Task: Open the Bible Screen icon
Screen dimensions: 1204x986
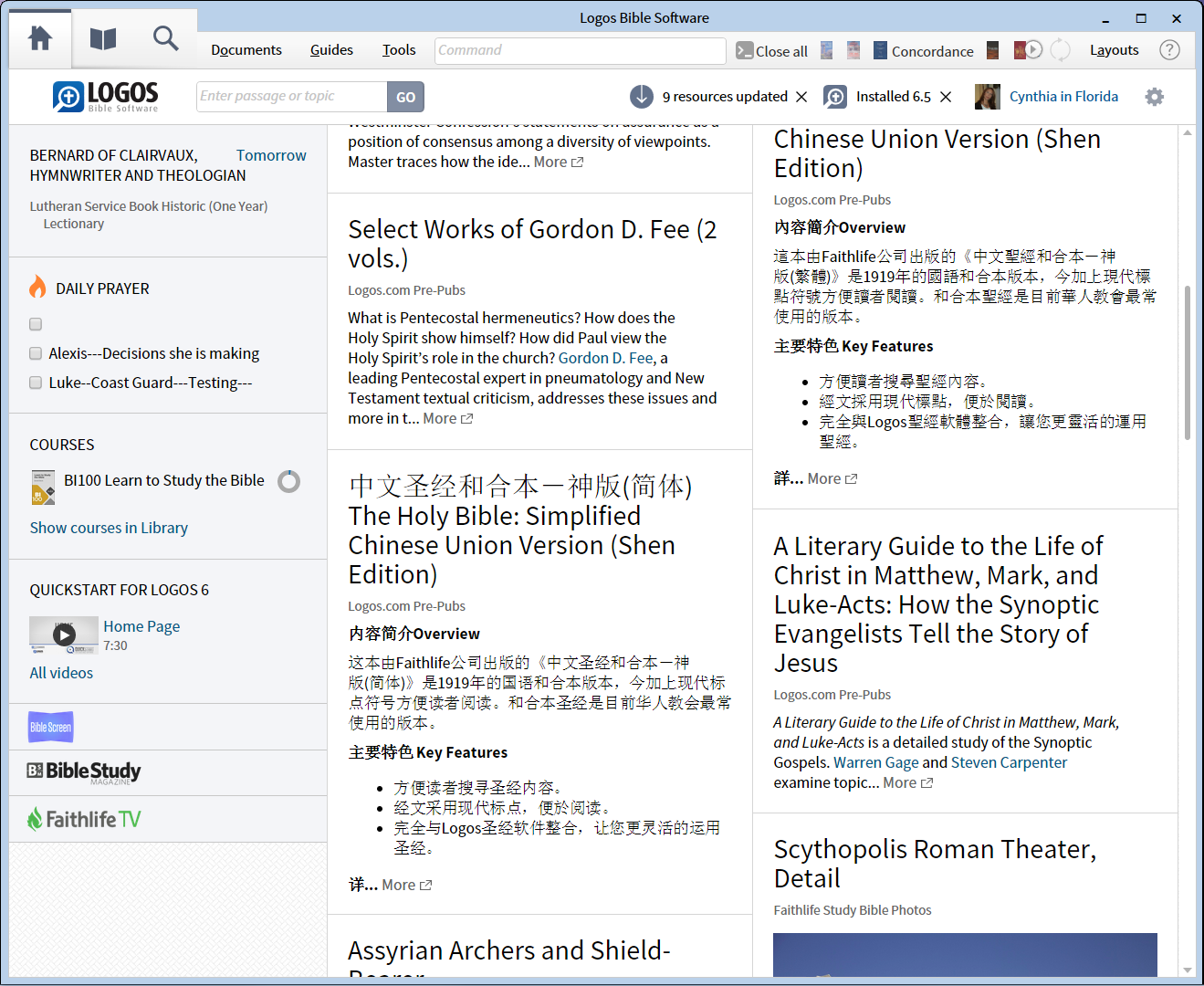Action: 51,727
